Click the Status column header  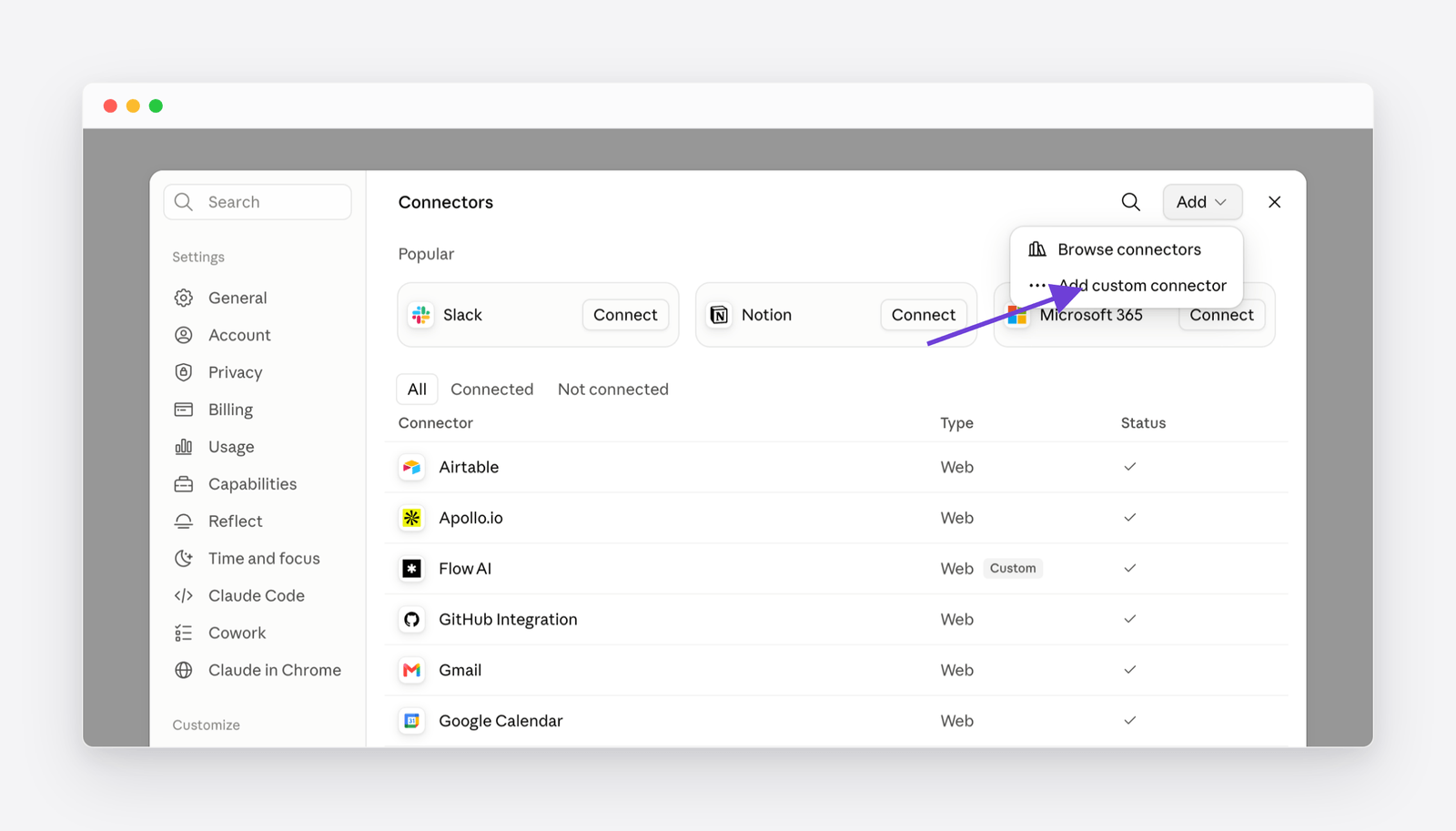tap(1143, 423)
